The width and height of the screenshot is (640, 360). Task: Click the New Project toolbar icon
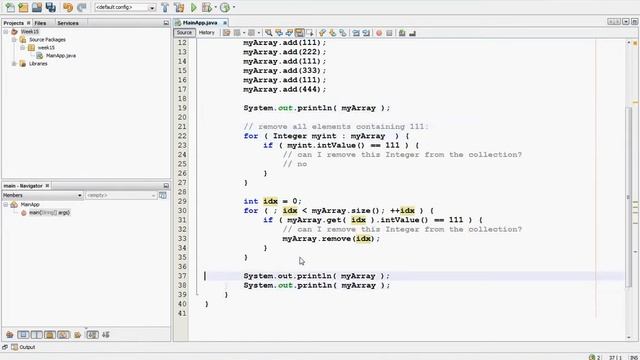23,7
